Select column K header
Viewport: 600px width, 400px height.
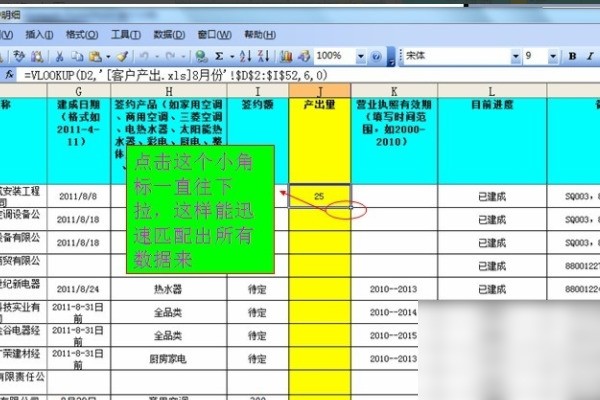(394, 91)
